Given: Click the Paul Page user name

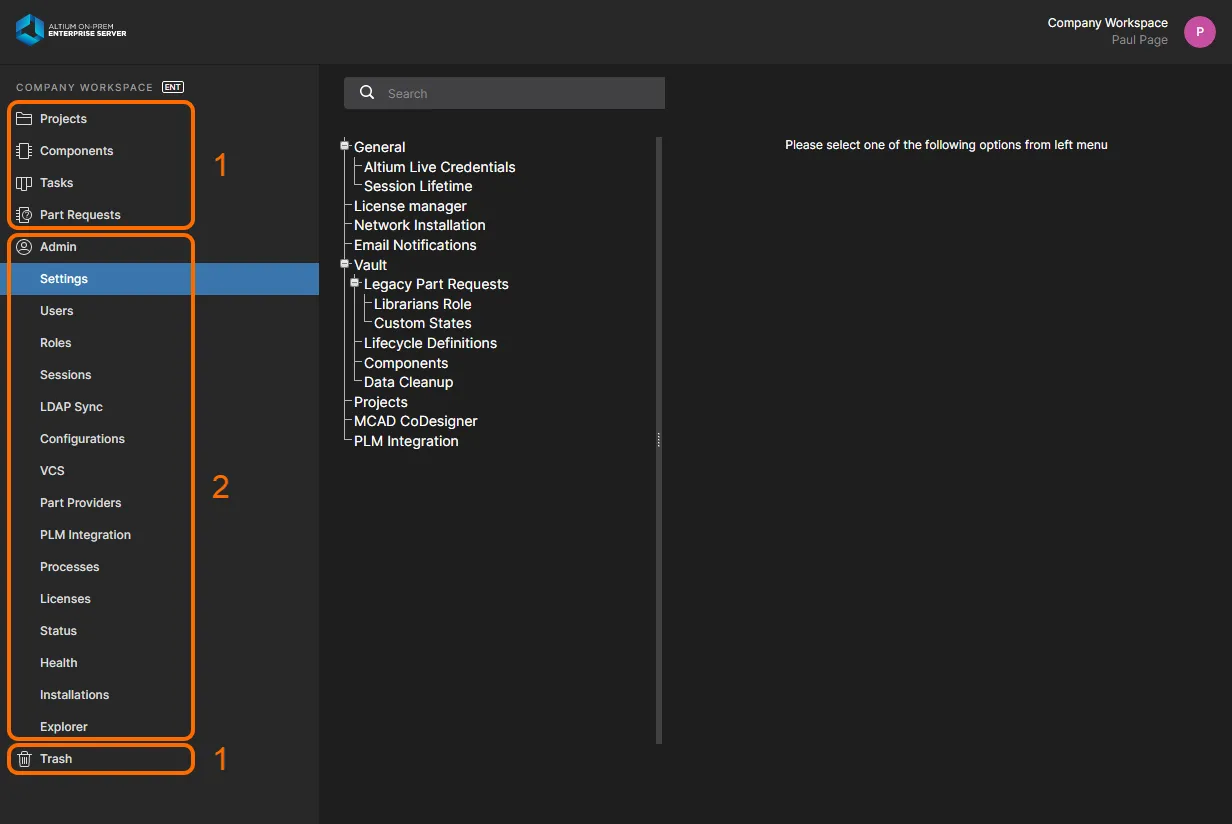Looking at the screenshot, I should (1140, 41).
